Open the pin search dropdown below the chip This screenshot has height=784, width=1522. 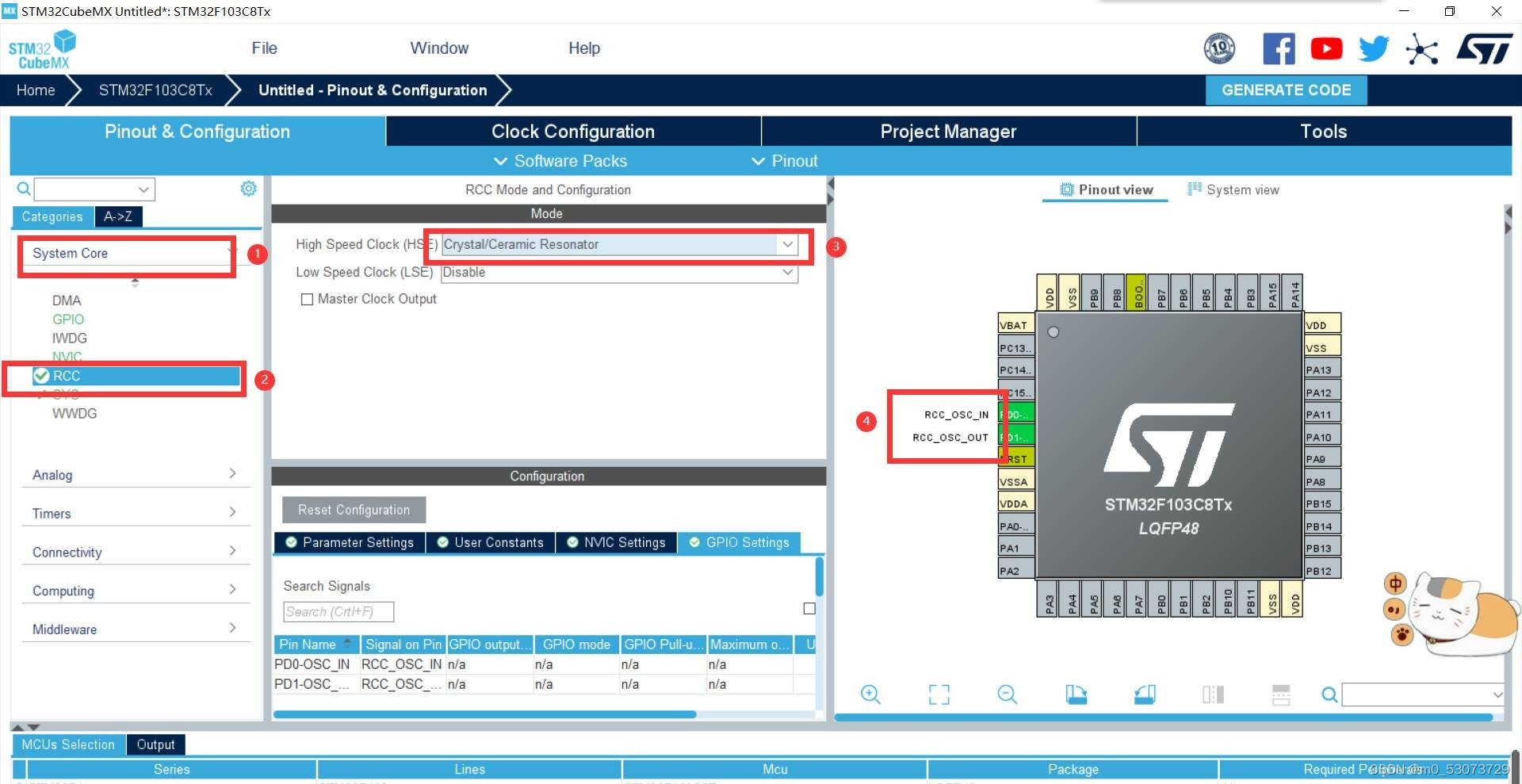coord(1497,694)
